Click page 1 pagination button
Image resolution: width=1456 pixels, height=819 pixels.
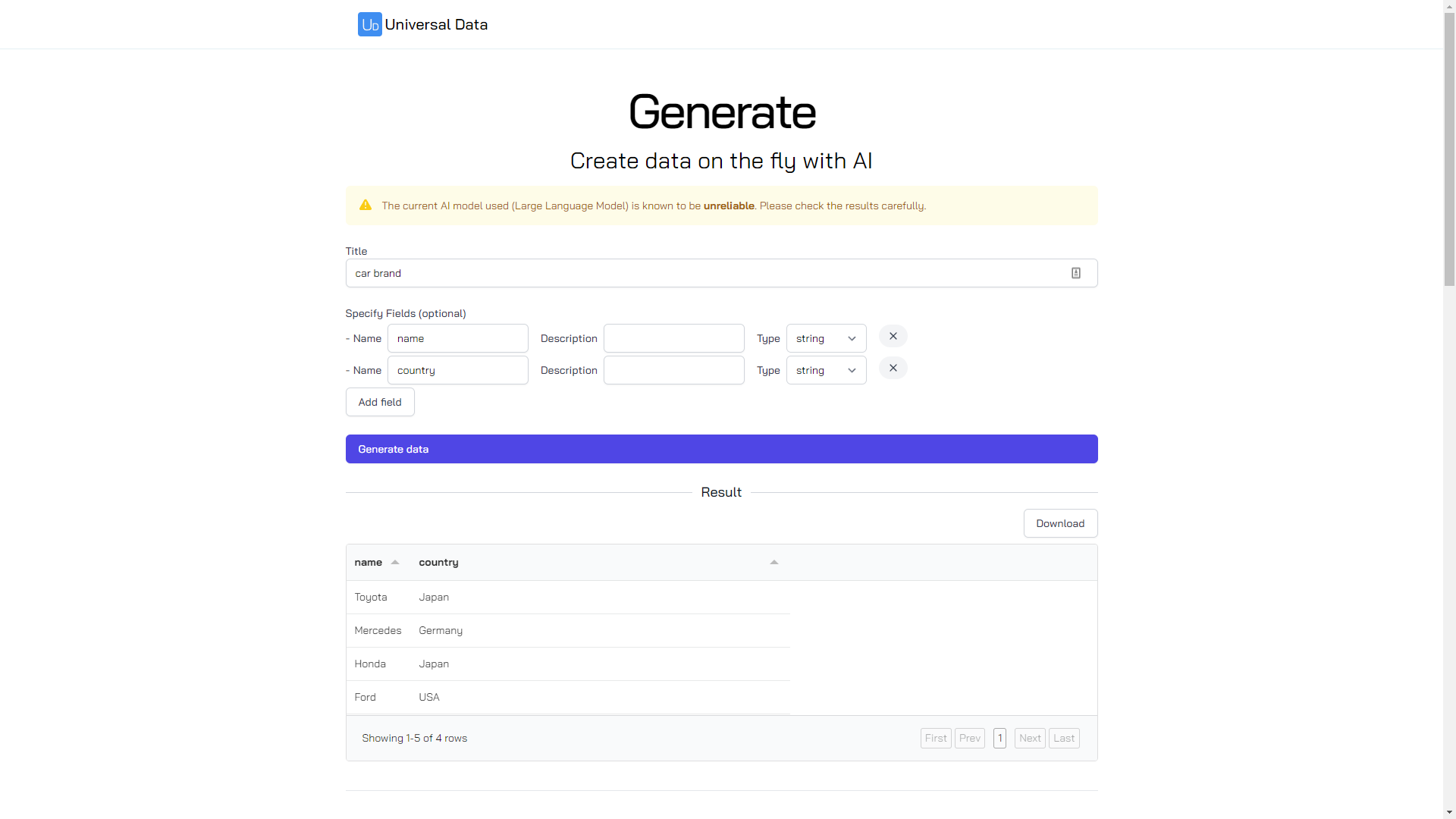[999, 738]
